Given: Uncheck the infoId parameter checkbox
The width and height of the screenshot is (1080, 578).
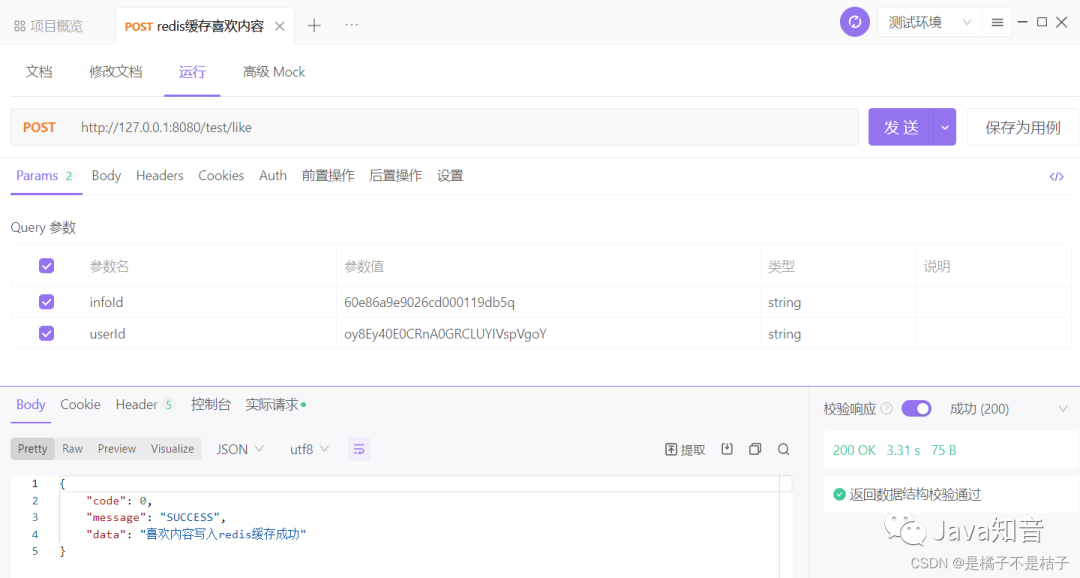Looking at the screenshot, I should click(46, 302).
